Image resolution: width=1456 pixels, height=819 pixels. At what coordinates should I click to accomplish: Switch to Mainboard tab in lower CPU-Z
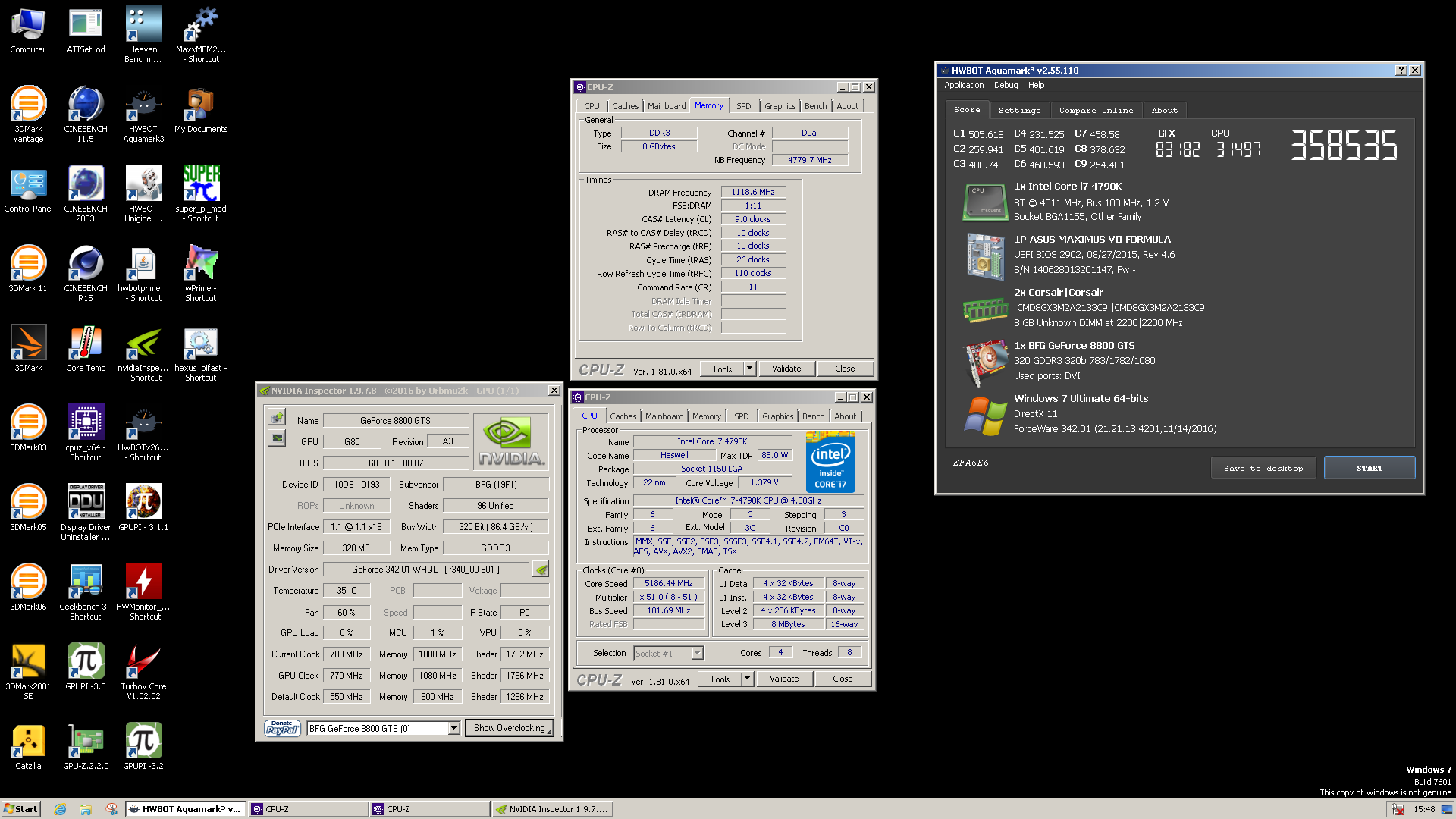(x=664, y=417)
